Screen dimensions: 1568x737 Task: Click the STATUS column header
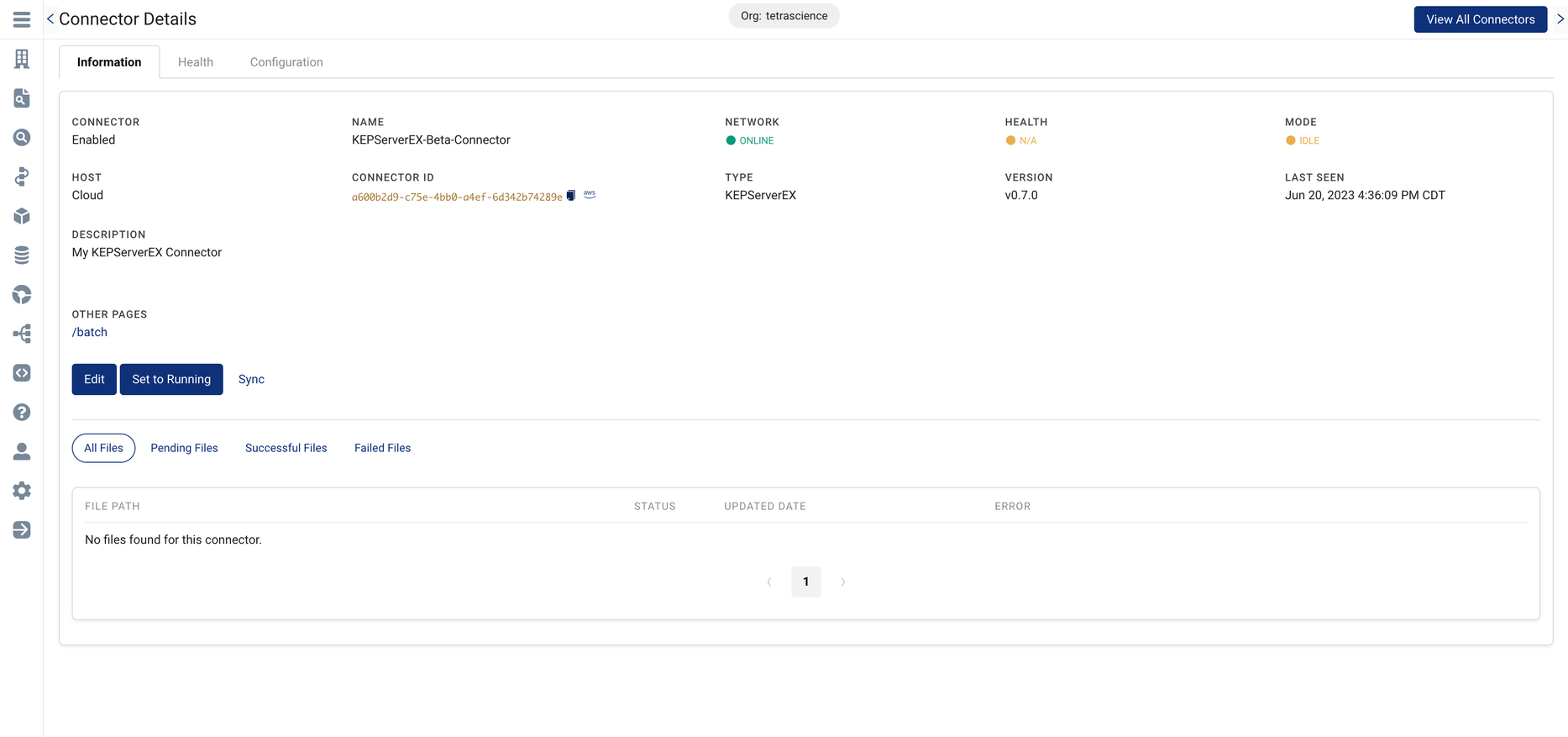pos(654,506)
